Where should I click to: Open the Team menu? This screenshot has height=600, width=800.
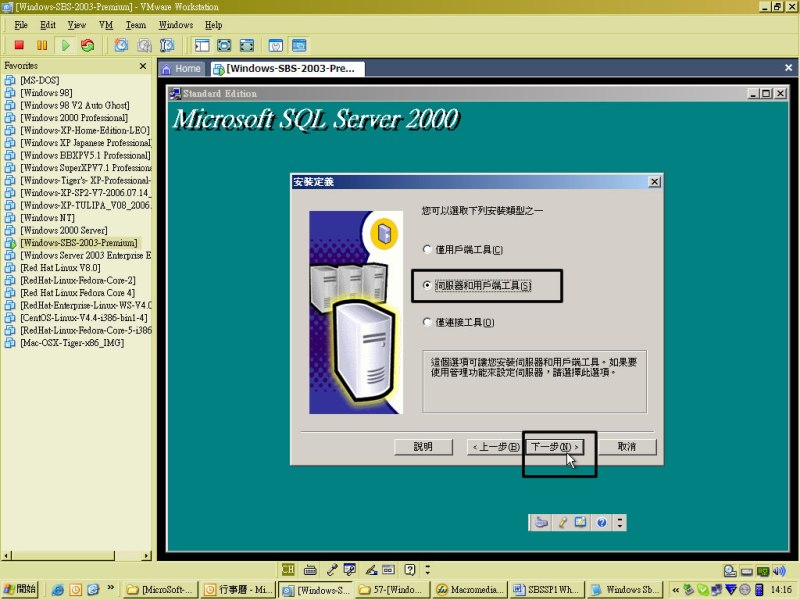136,25
